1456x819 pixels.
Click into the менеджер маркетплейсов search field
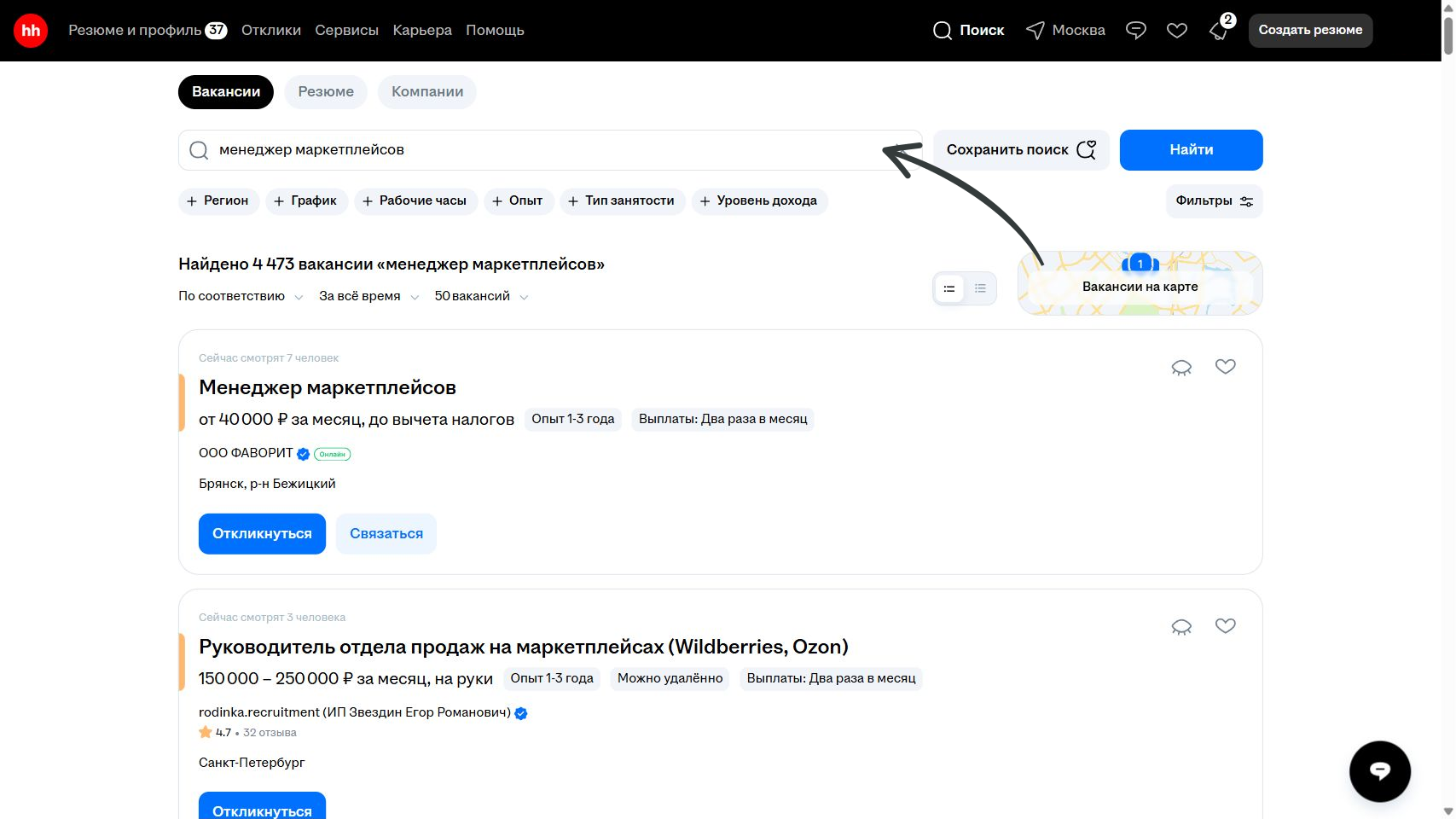(x=550, y=150)
